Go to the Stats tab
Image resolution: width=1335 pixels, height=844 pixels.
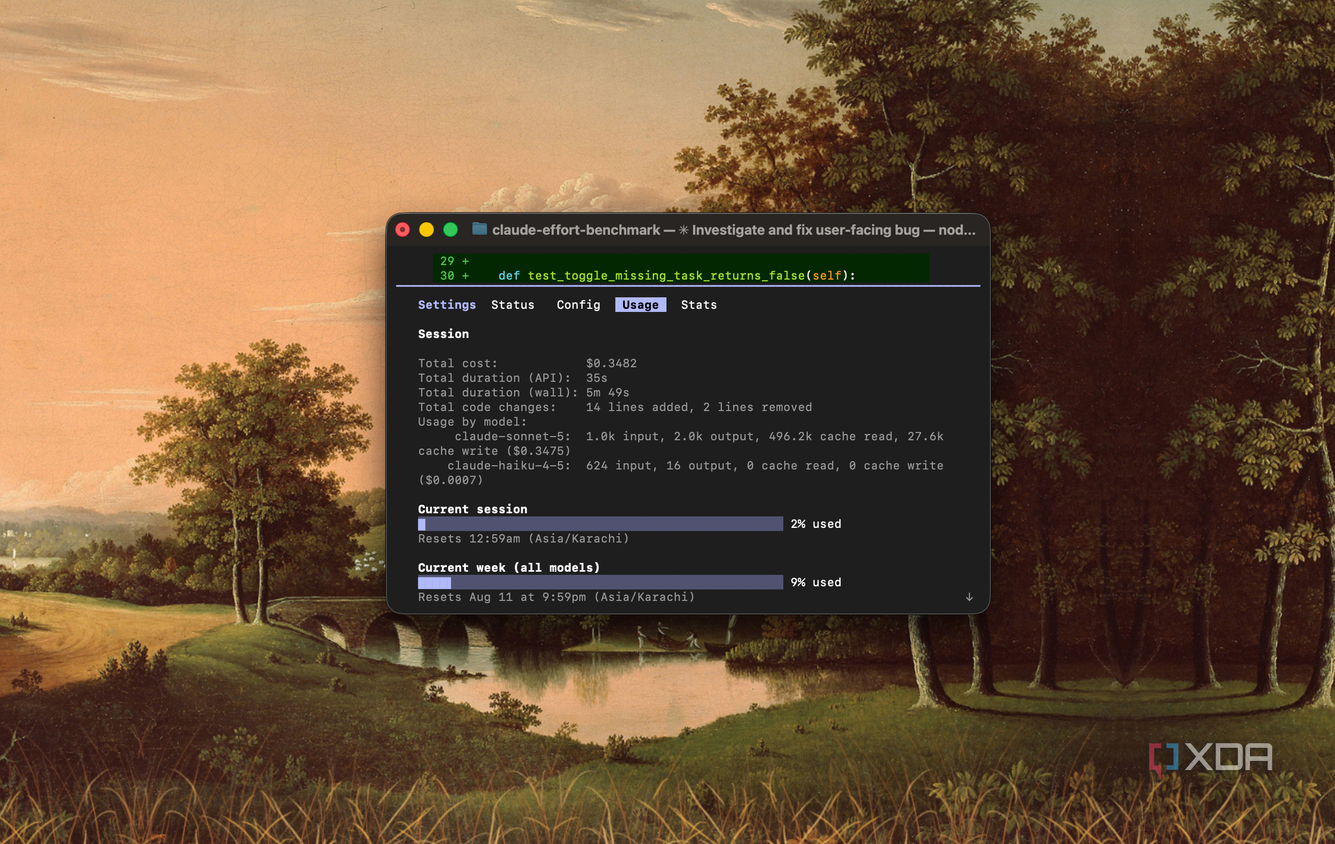[699, 305]
